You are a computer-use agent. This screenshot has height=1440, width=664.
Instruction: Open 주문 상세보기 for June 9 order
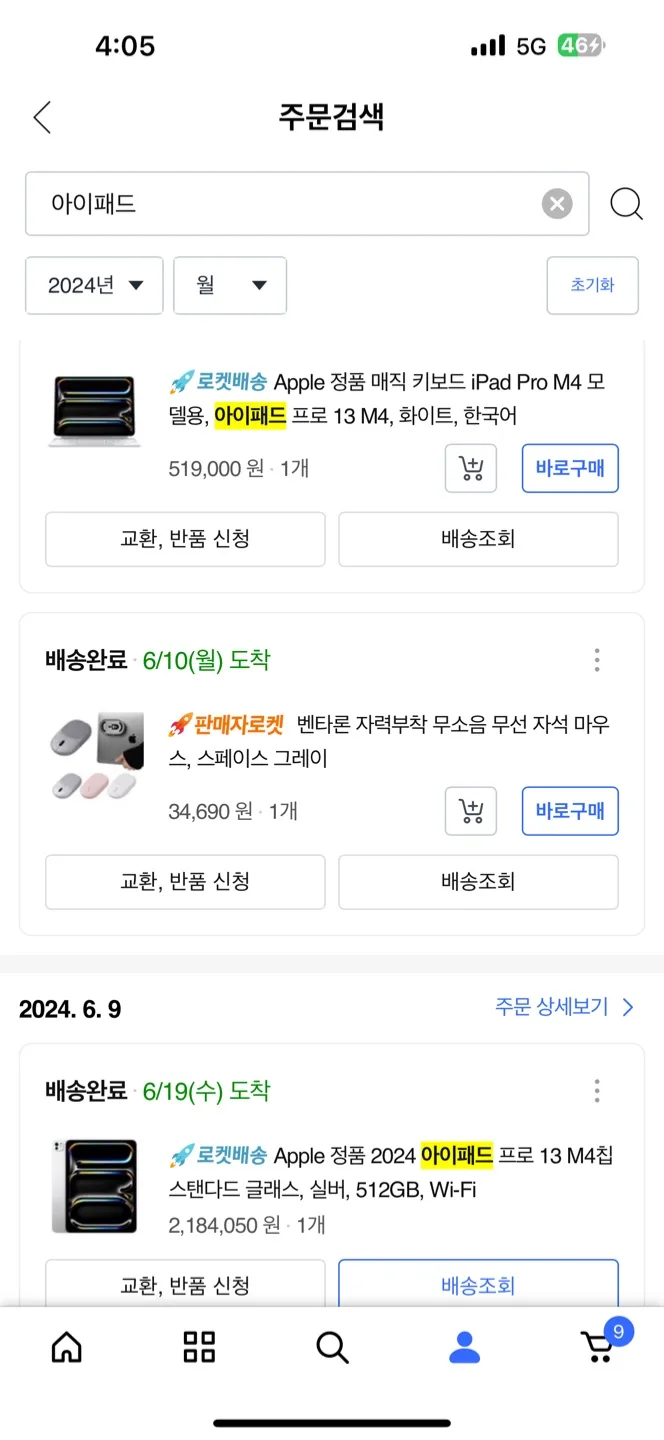pos(565,1007)
